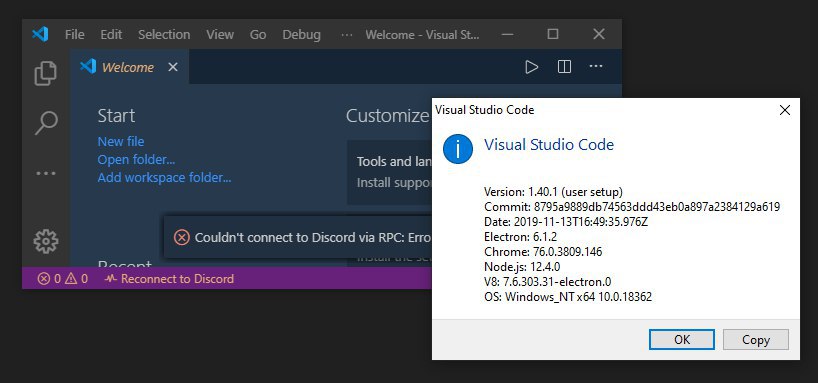Run the file with the play icon
The image size is (818, 383).
click(531, 67)
